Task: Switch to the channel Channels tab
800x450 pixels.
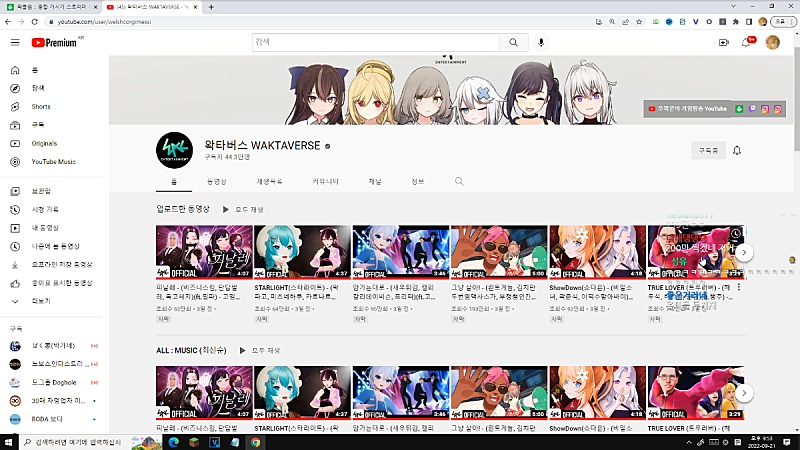Action: (375, 182)
